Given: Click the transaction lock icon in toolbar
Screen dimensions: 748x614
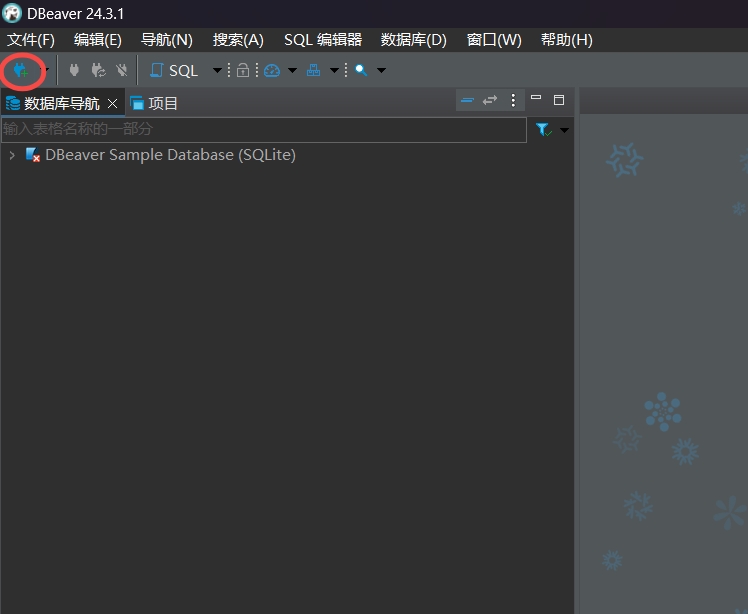Looking at the screenshot, I should click(243, 70).
